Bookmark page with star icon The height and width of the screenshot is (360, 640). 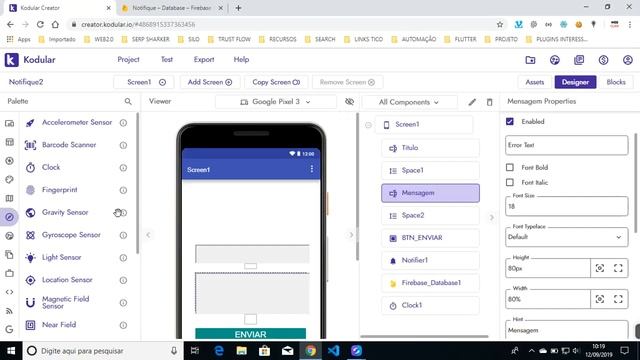(x=500, y=24)
